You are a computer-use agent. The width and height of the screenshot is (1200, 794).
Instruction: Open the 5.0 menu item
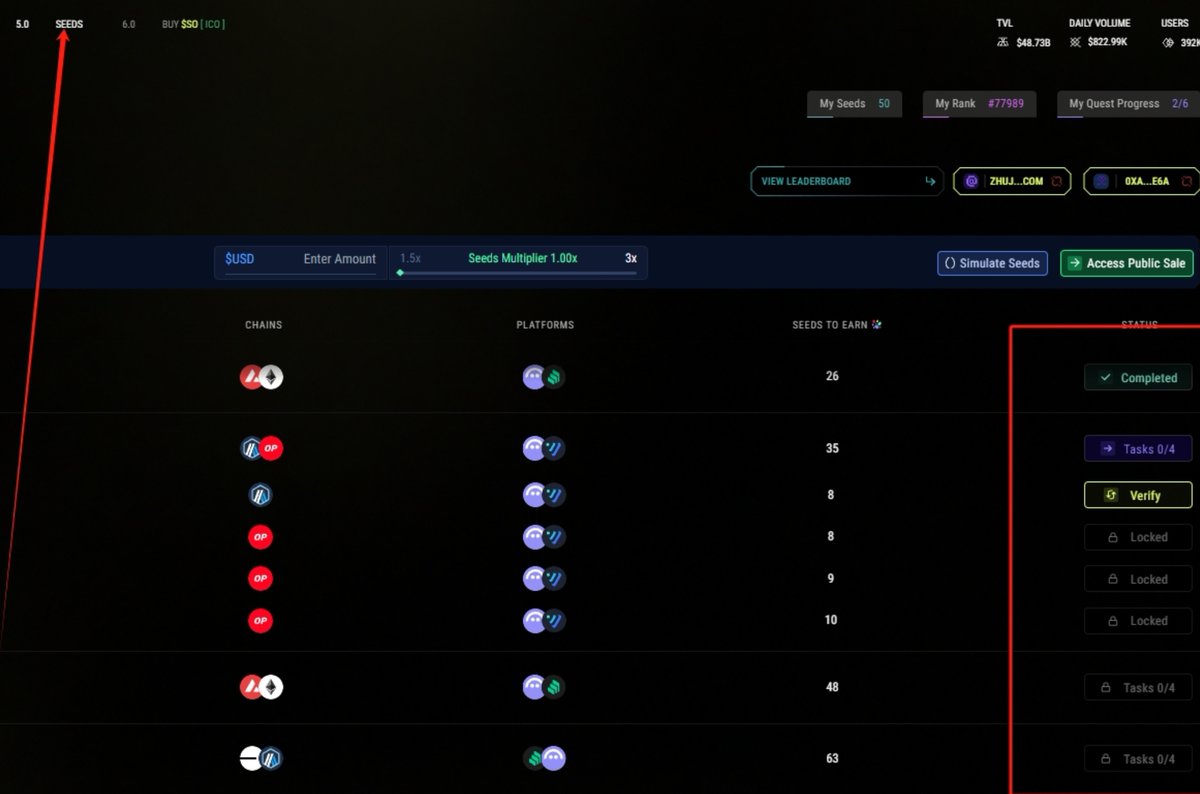pos(22,24)
